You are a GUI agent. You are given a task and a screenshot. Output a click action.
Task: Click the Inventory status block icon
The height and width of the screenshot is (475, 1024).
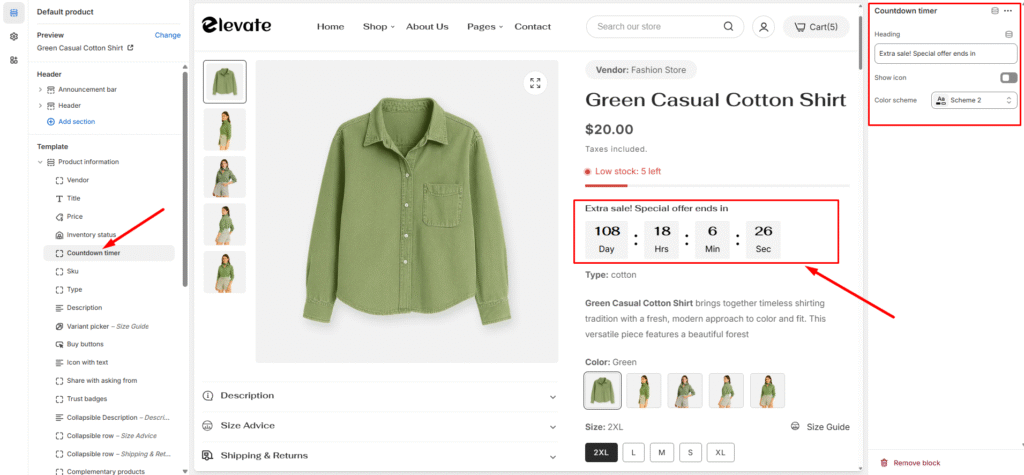[x=59, y=235]
